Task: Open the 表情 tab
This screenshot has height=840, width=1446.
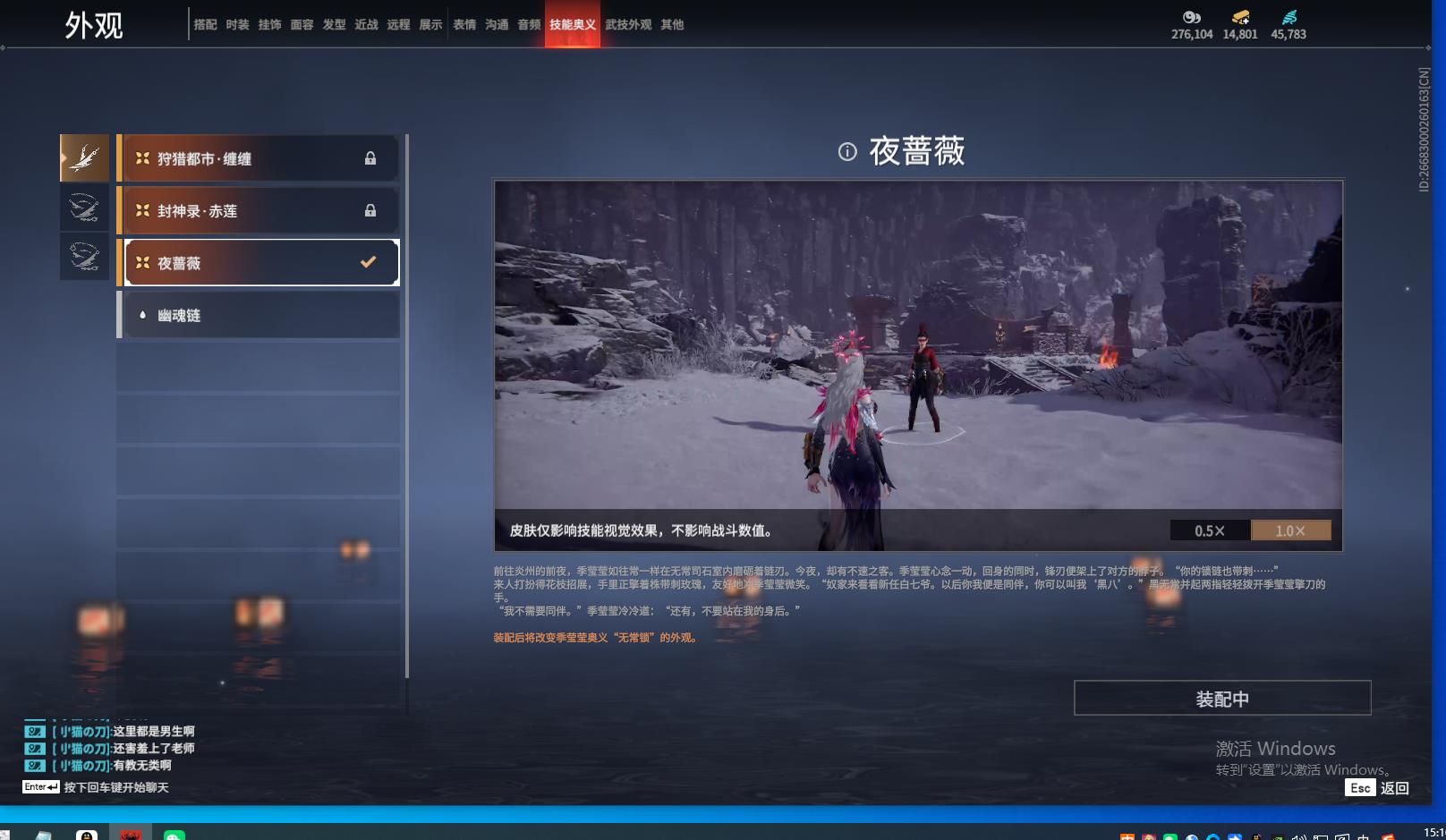Action: pyautogui.click(x=465, y=25)
